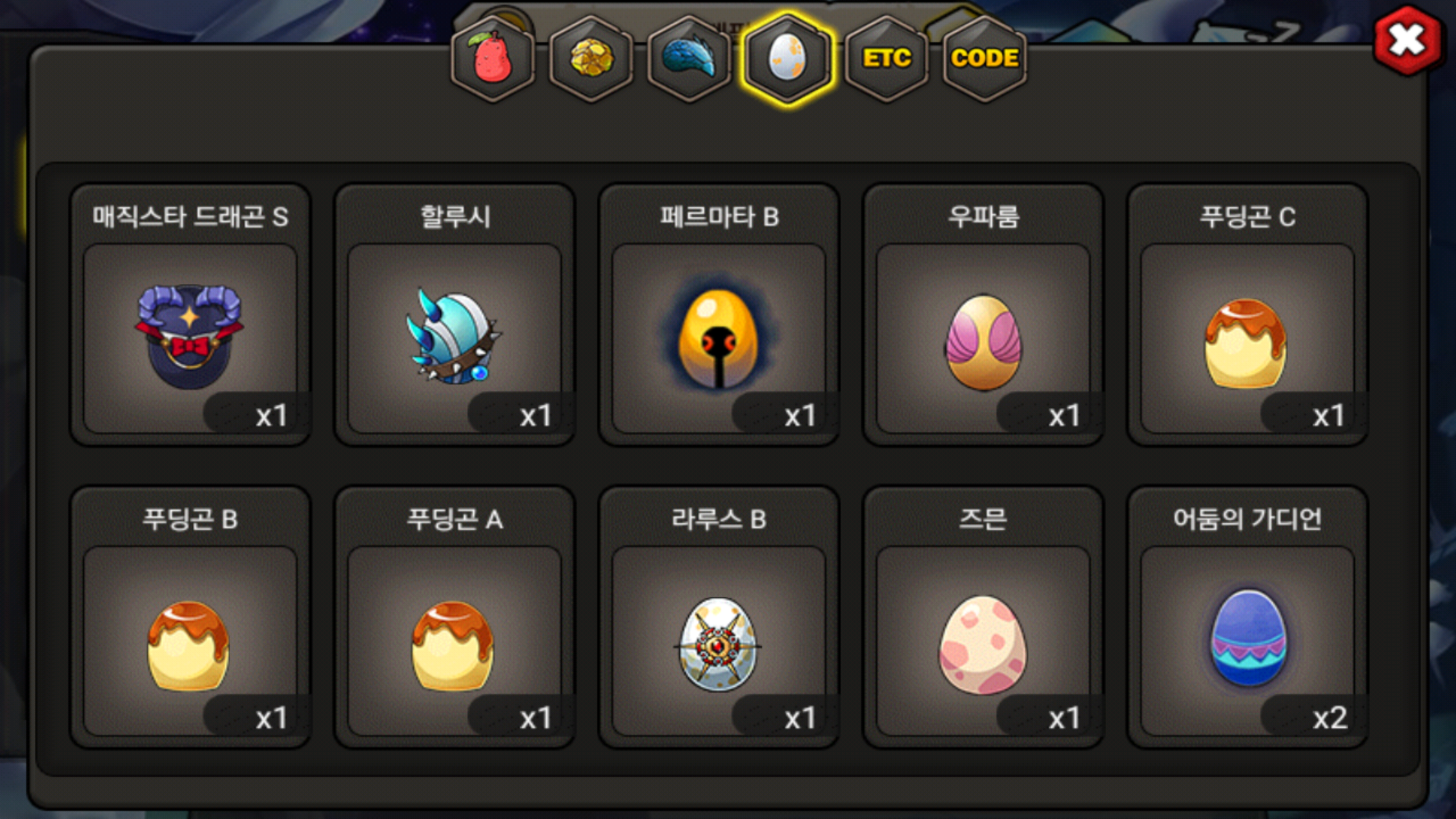Choose the 할루시 spiked blue egg

[454, 338]
